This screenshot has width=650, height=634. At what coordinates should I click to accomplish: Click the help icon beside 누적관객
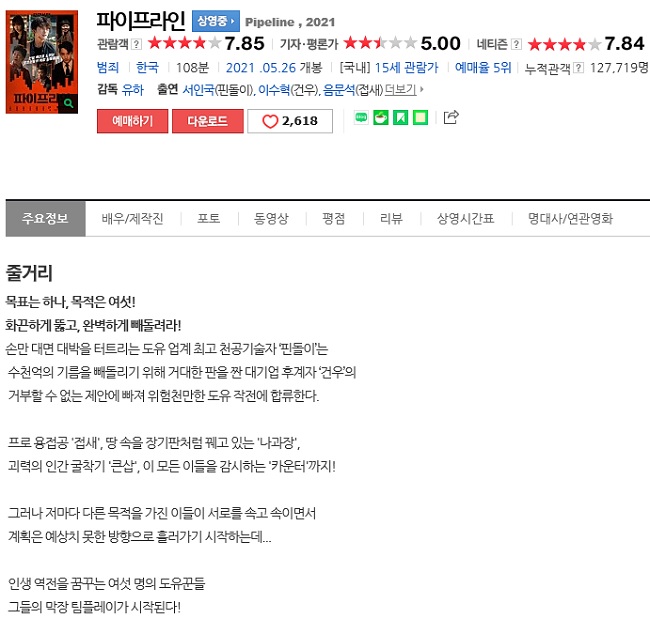[x=579, y=68]
